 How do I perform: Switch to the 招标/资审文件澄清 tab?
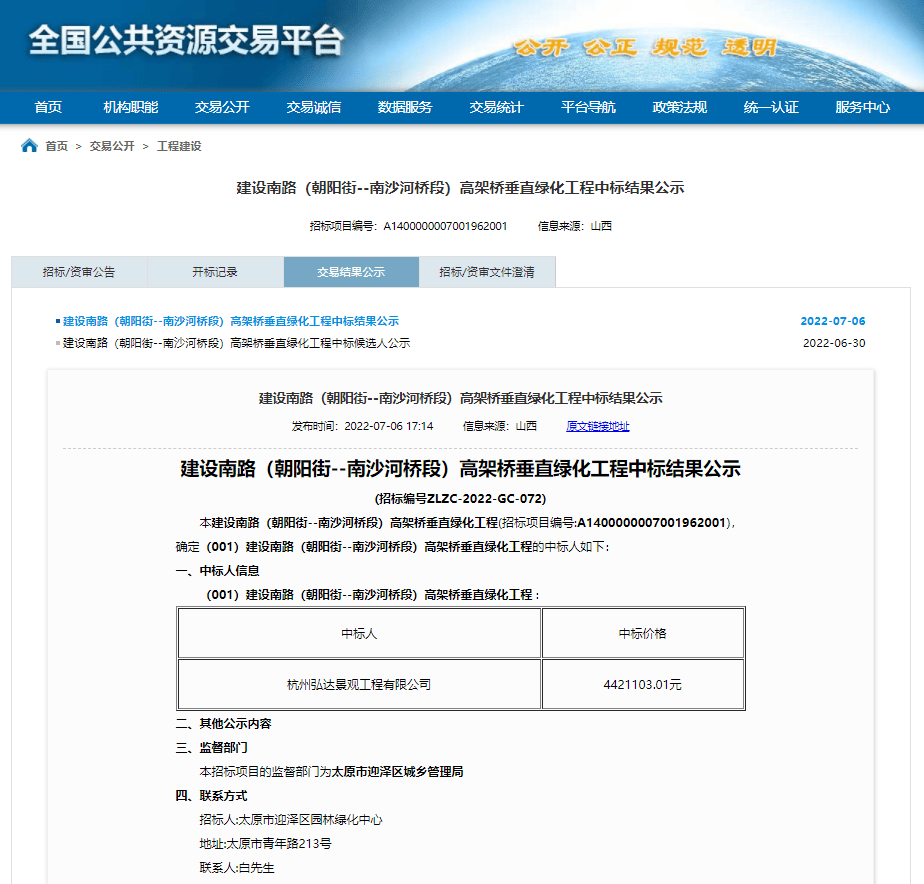tap(487, 272)
